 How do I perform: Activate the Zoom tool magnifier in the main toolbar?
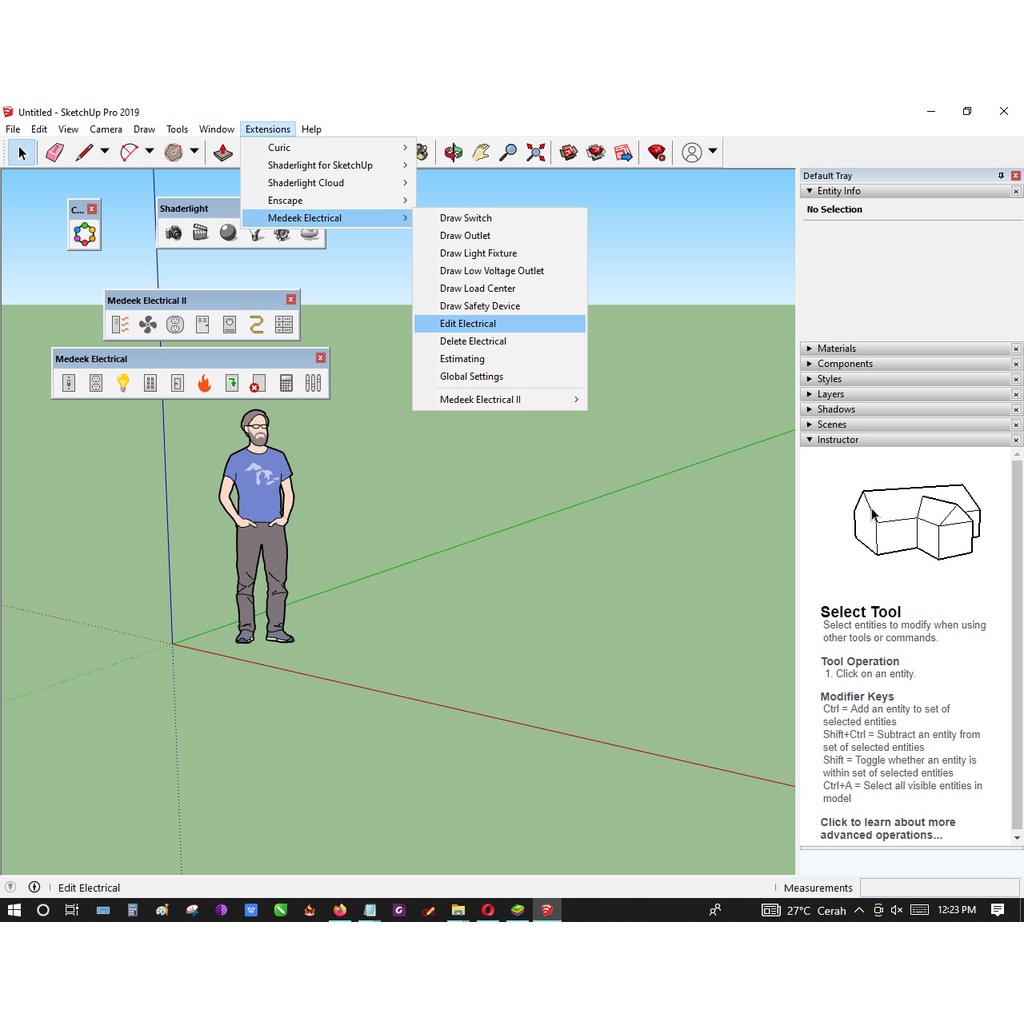coord(507,152)
